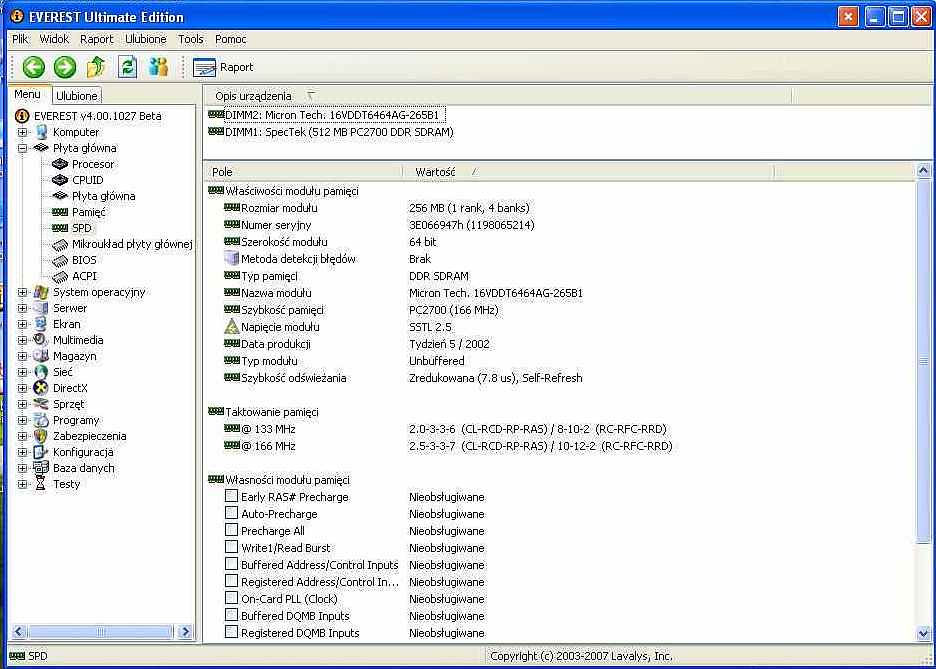Toggle the Early RAS# Precharge checkbox
The height and width of the screenshot is (669, 936).
pyautogui.click(x=231, y=496)
